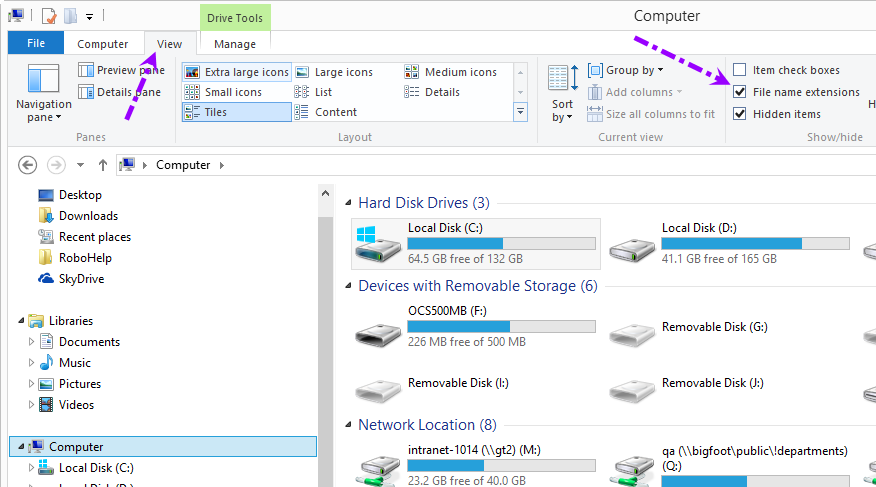Image resolution: width=876 pixels, height=487 pixels.
Task: Expand the Pictures library node
Action: 31,384
